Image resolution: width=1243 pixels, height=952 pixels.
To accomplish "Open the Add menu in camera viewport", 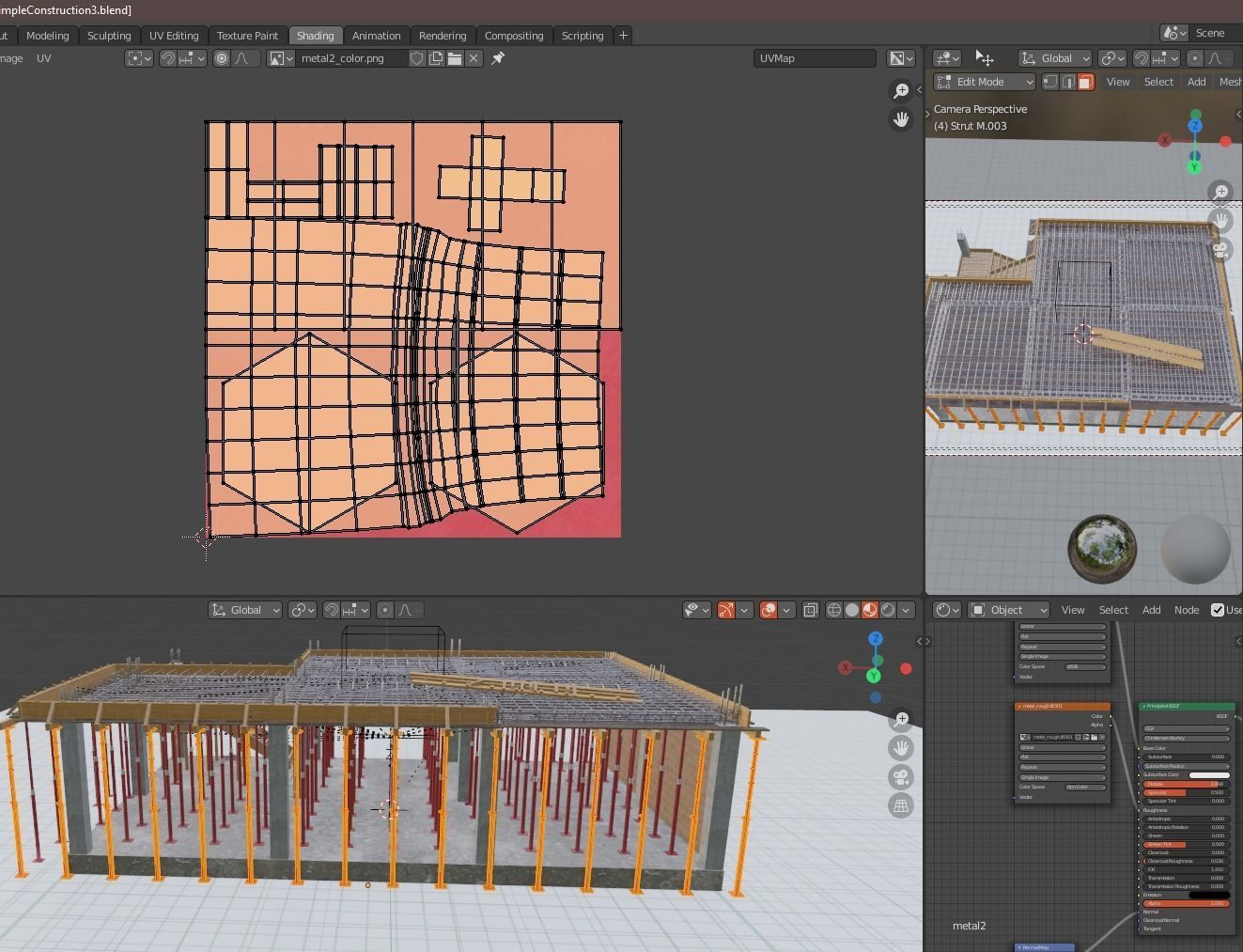I will [x=1196, y=82].
